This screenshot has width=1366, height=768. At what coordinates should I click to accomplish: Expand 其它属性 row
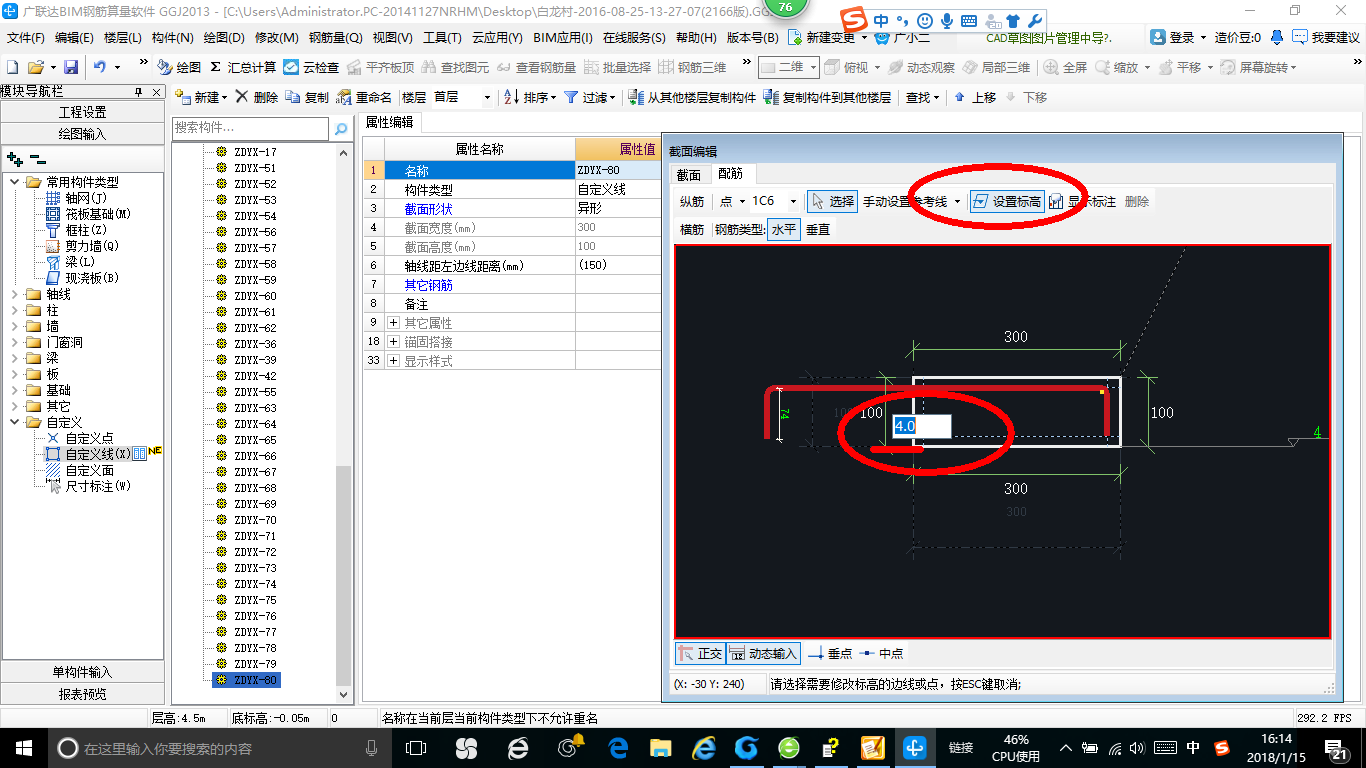click(x=393, y=323)
